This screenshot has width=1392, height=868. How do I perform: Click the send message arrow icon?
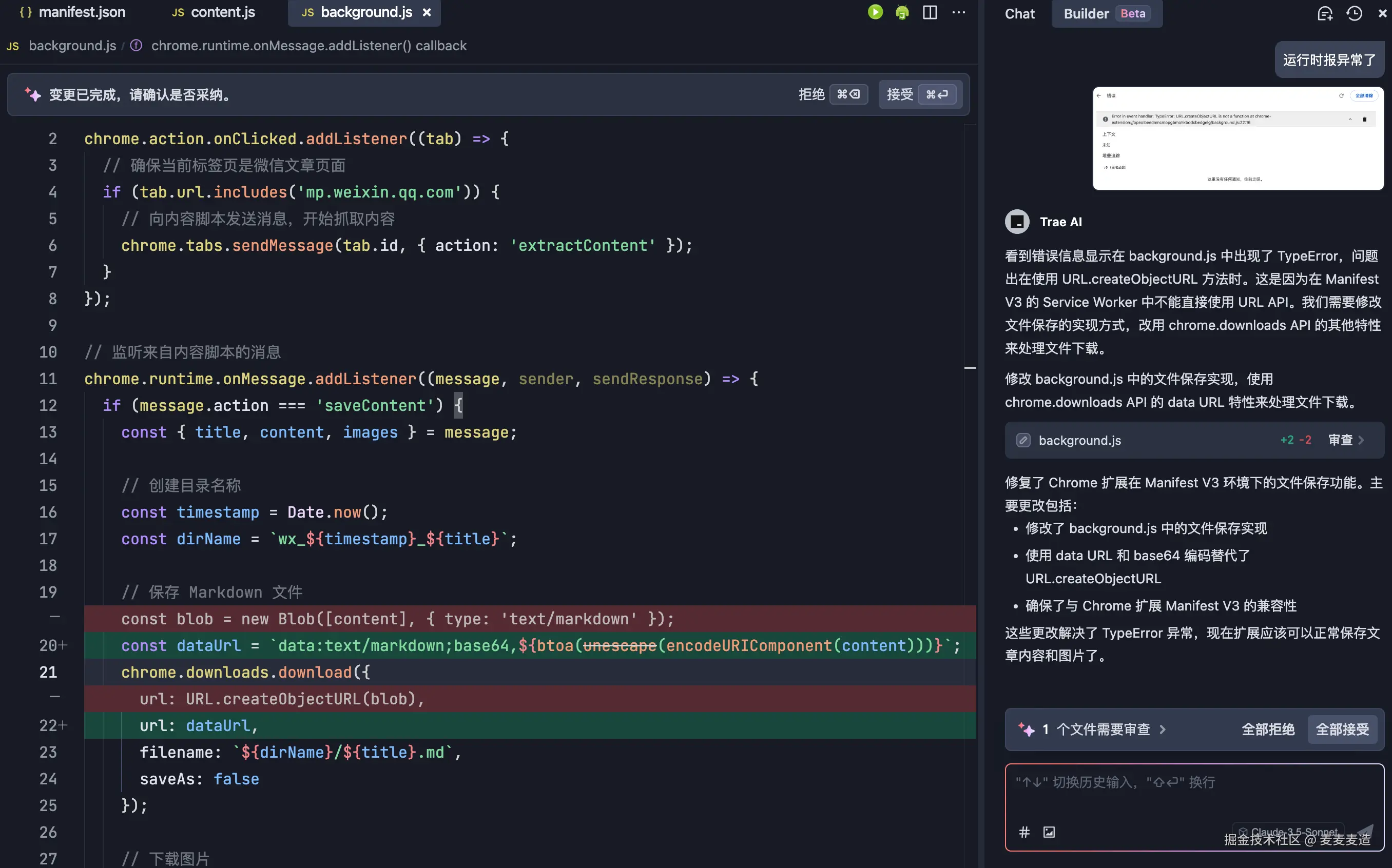click(1365, 831)
